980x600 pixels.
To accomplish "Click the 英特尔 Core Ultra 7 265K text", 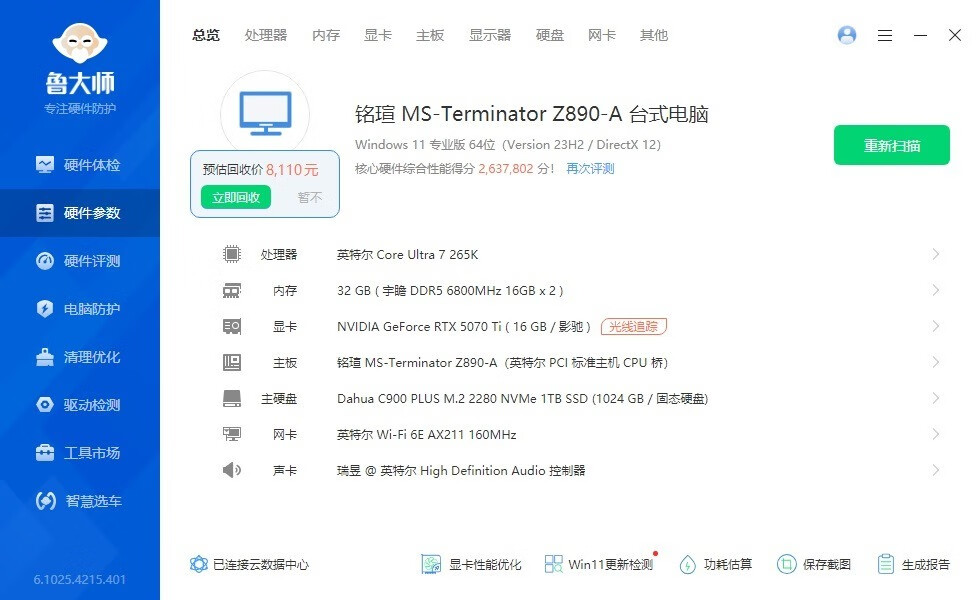I will point(408,254).
